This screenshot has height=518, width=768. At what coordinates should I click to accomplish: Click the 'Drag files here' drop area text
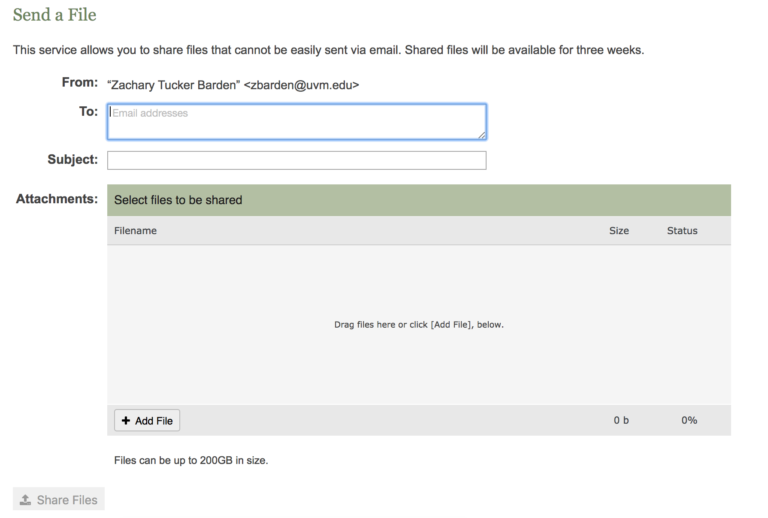click(418, 325)
